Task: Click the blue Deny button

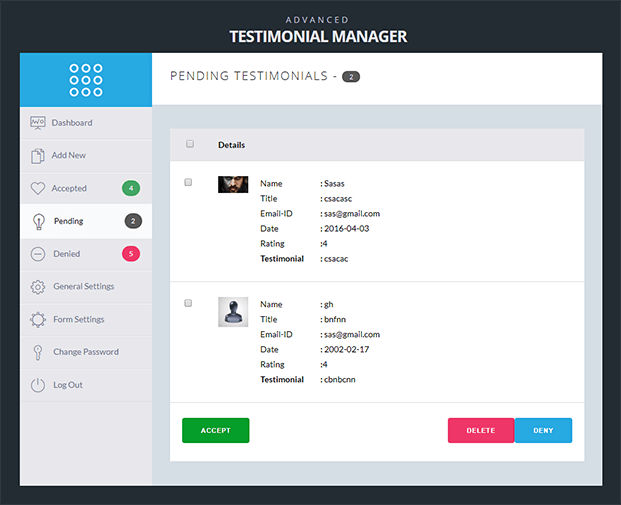Action: click(543, 430)
